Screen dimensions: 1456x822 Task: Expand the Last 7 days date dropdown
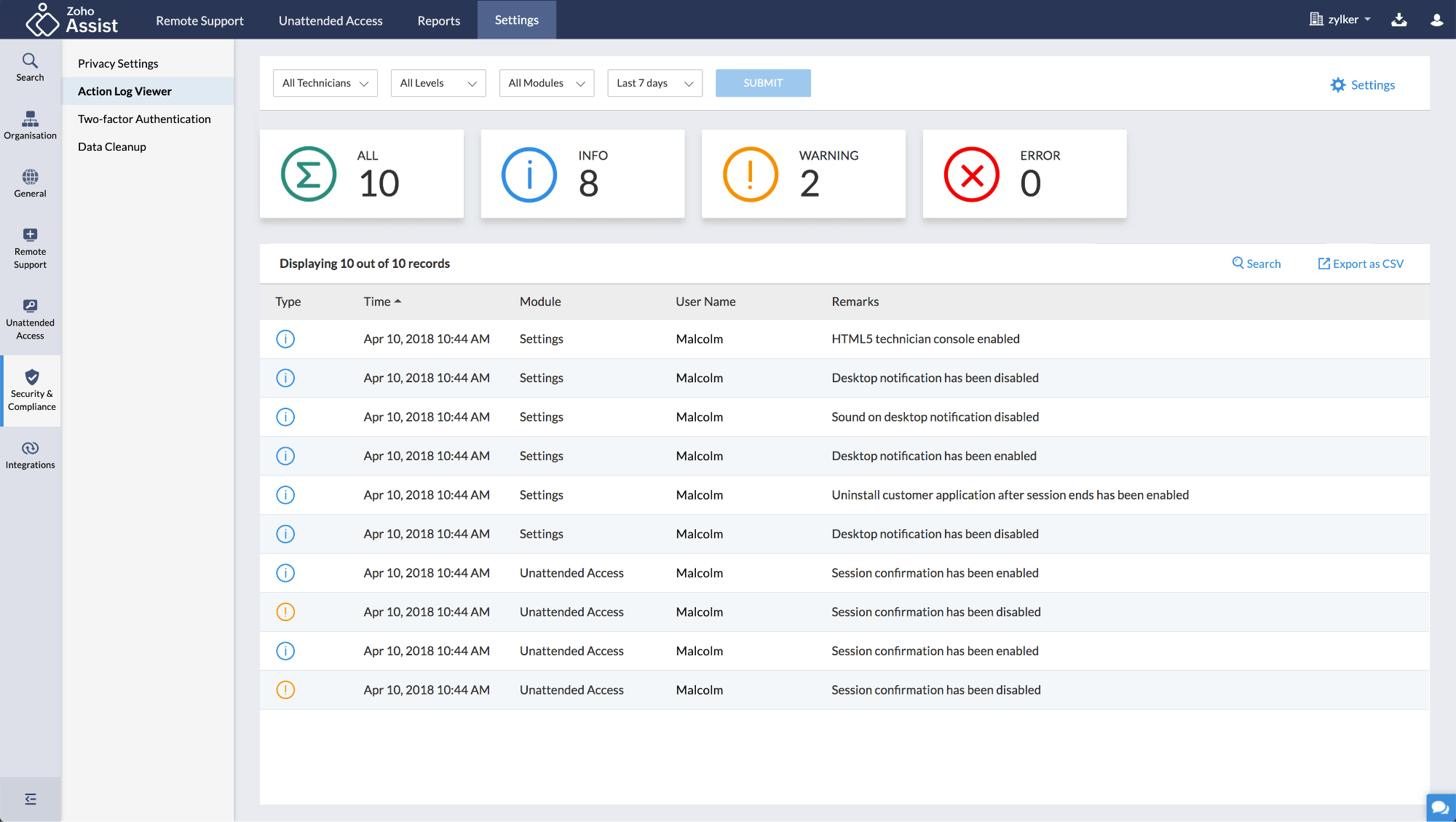click(x=654, y=83)
